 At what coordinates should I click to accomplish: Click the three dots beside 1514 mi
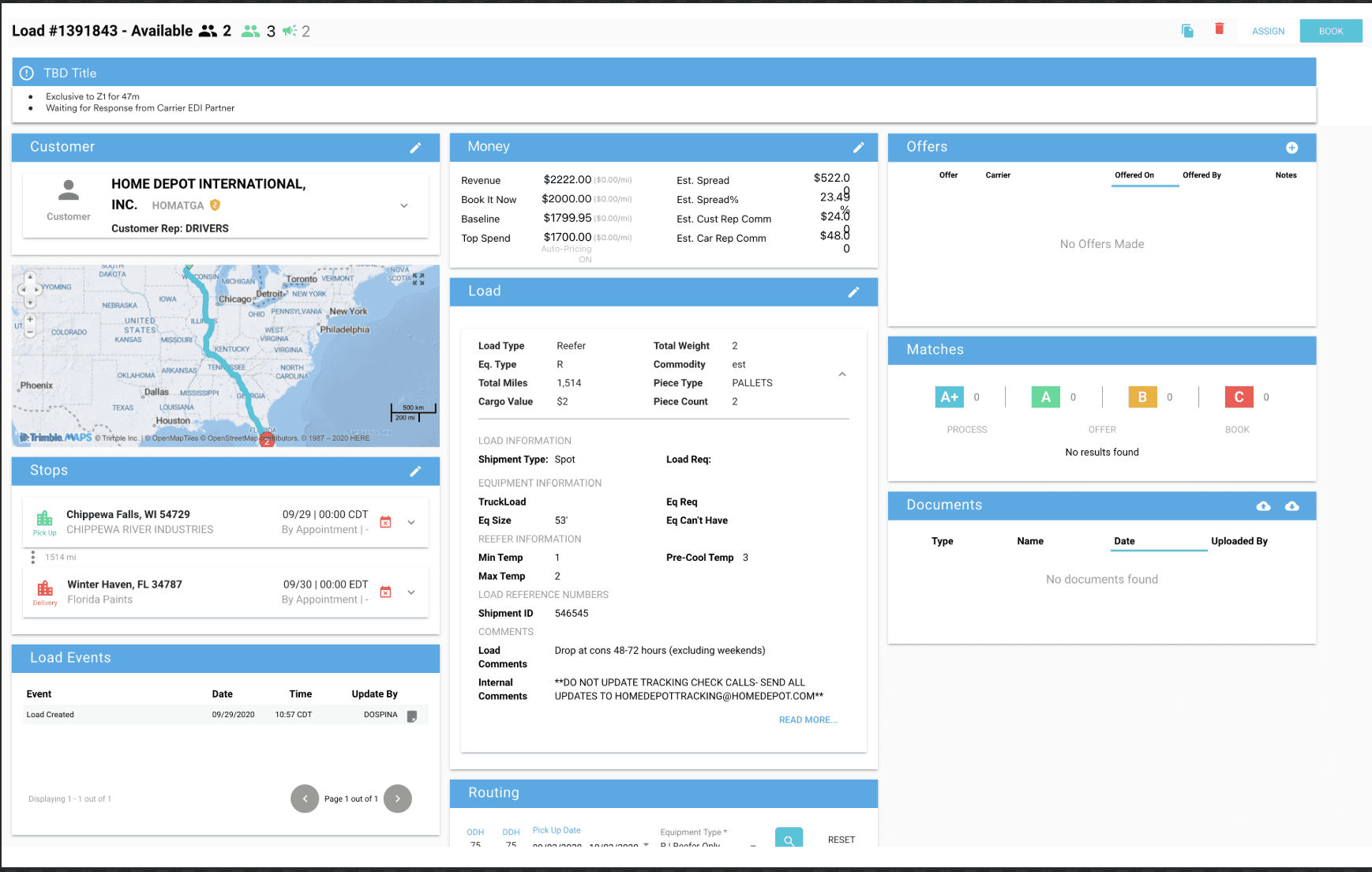tap(32, 558)
